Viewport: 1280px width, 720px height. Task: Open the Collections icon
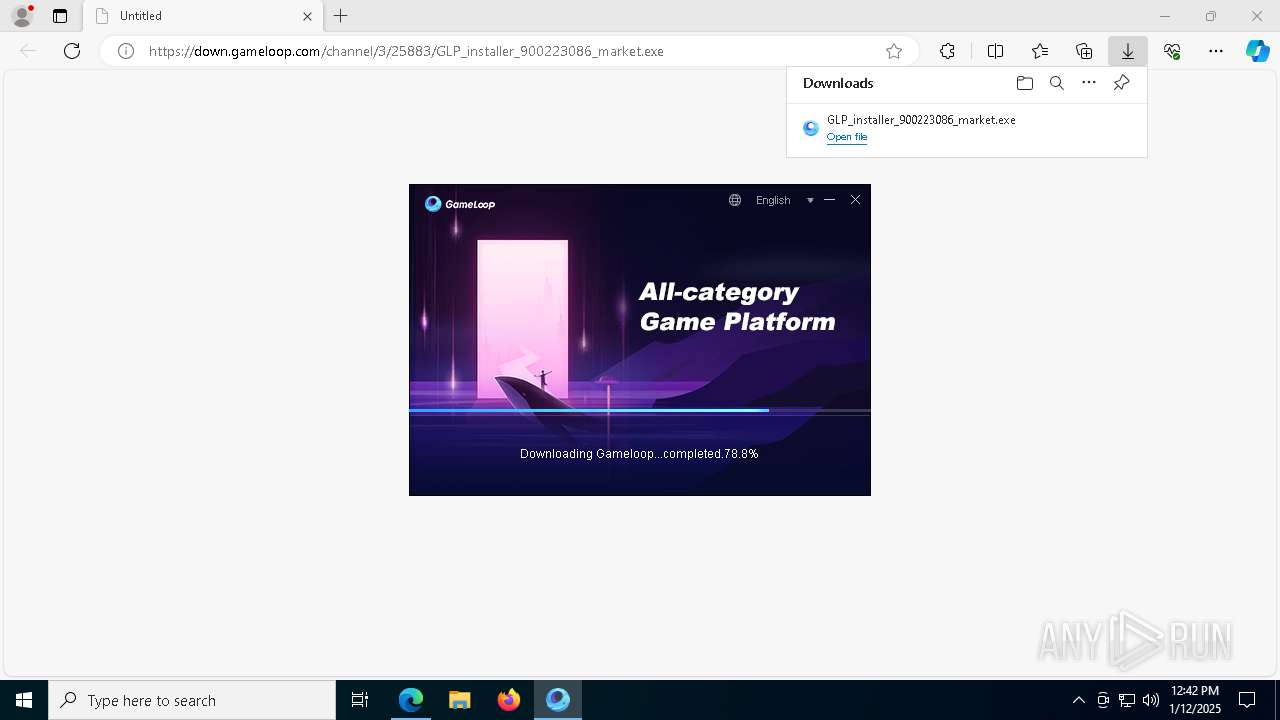[x=1084, y=51]
